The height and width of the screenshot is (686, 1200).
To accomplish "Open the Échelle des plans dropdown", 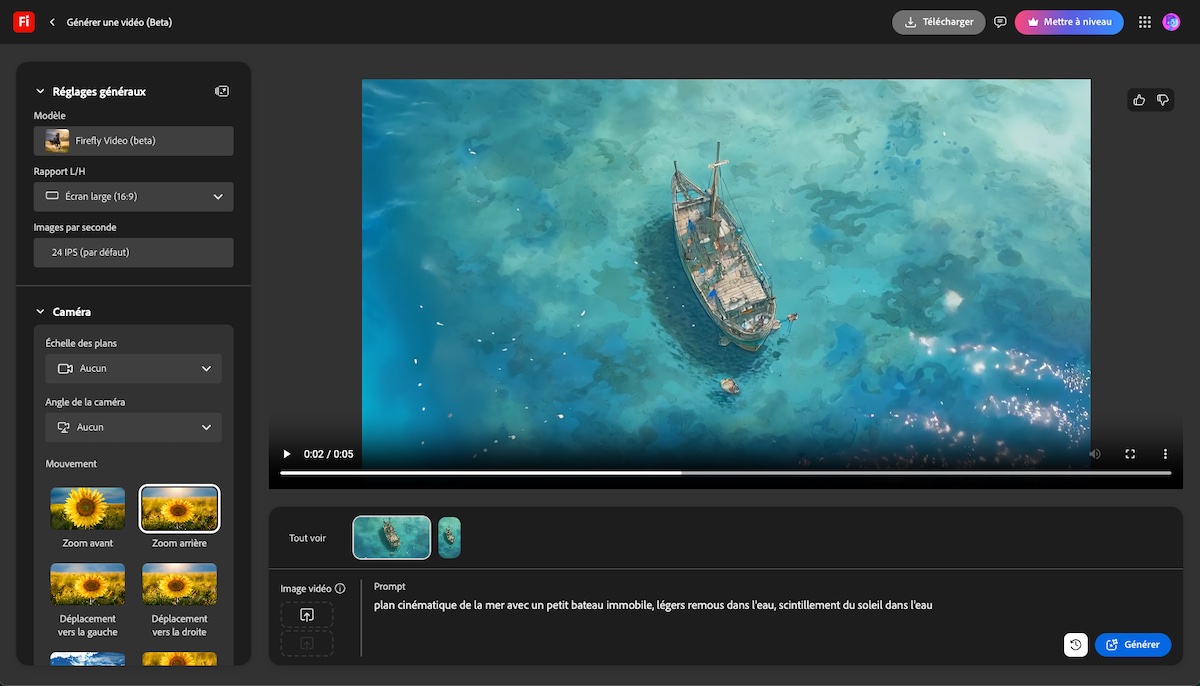I will (x=133, y=369).
